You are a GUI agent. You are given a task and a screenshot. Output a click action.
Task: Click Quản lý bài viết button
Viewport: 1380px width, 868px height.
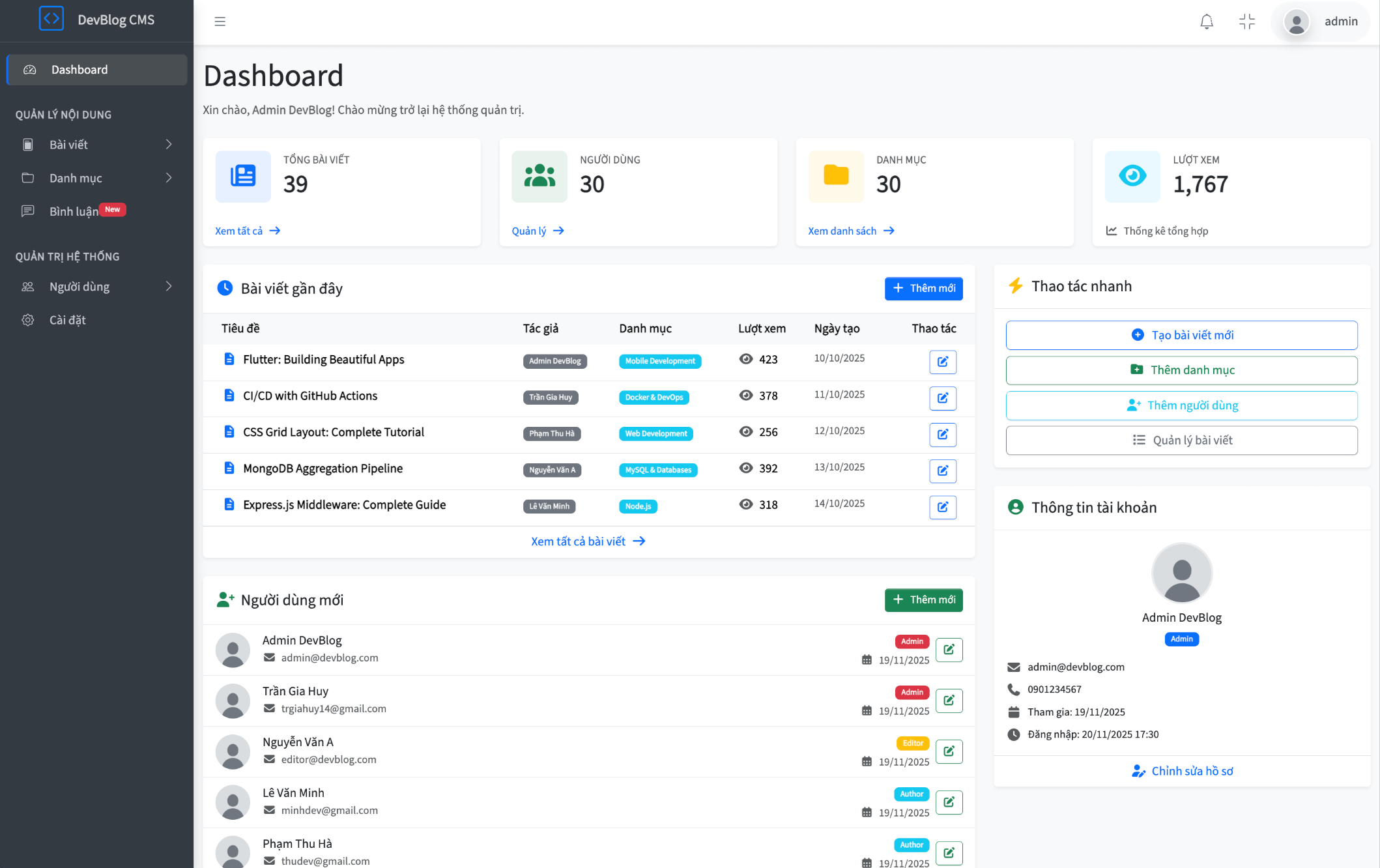click(1182, 441)
